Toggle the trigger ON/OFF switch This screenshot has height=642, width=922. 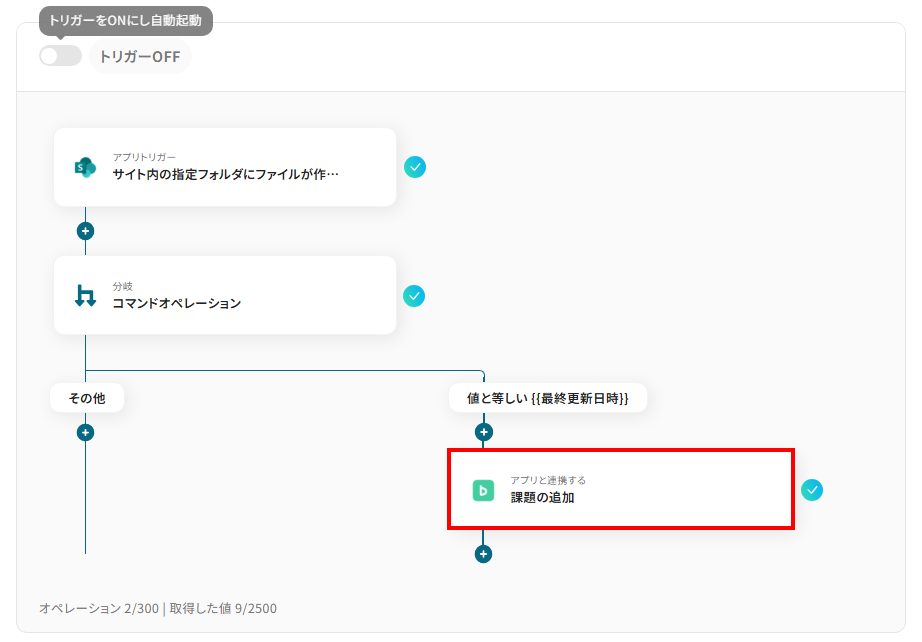(61, 56)
